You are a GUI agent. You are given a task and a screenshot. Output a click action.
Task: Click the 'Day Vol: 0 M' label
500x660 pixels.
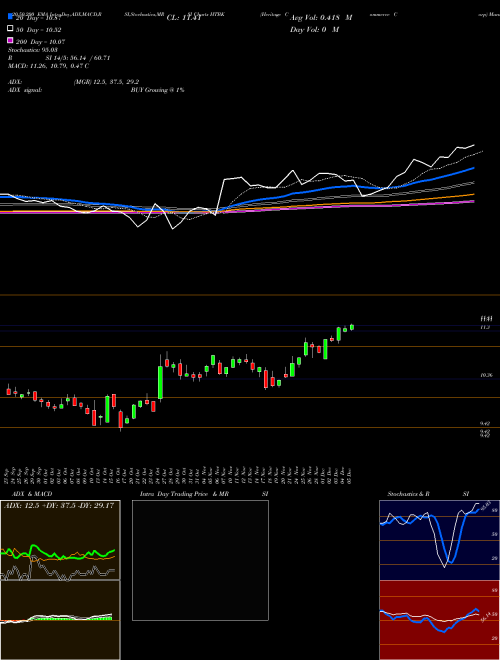pos(314,29)
